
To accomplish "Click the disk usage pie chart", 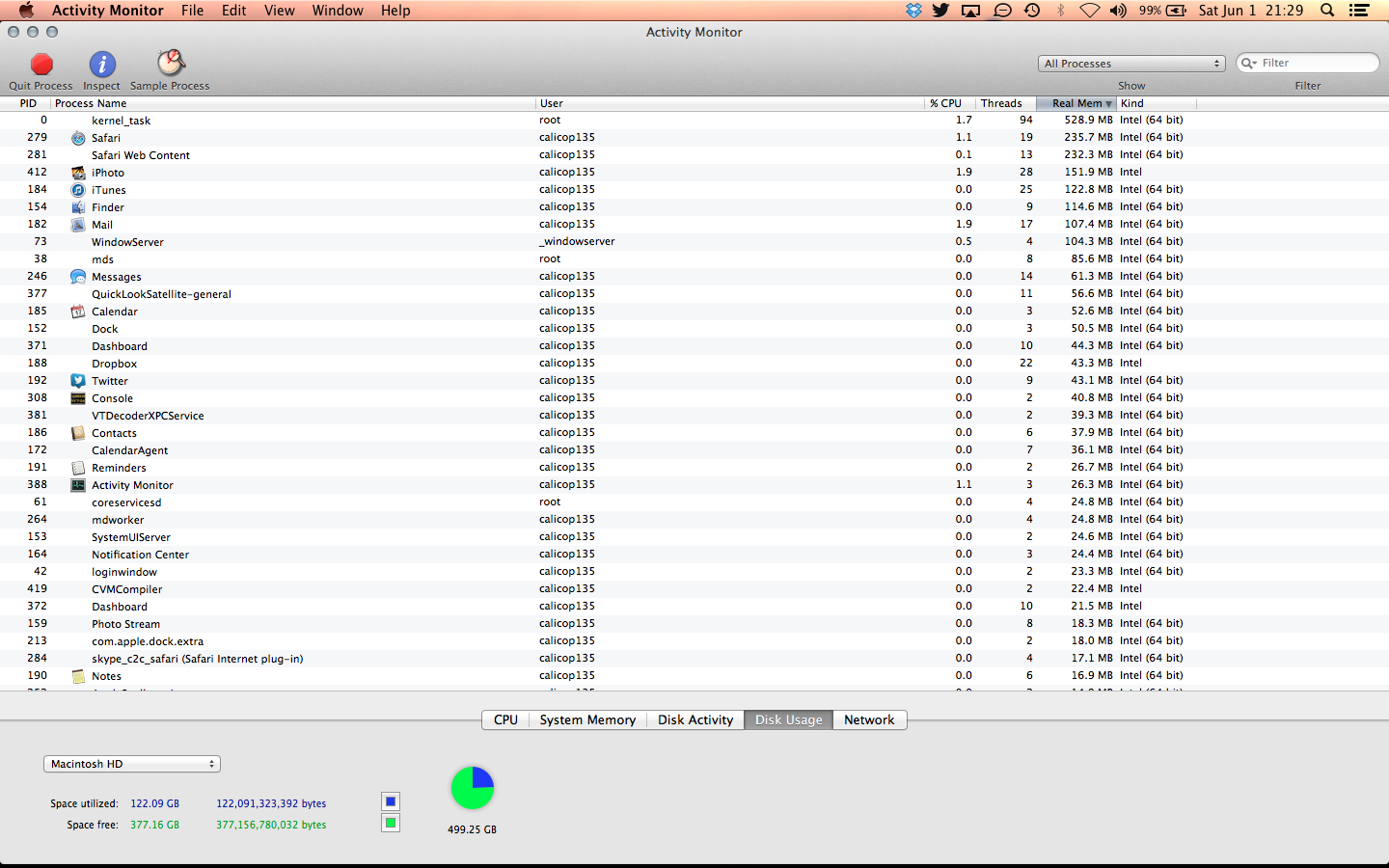I will 473,788.
